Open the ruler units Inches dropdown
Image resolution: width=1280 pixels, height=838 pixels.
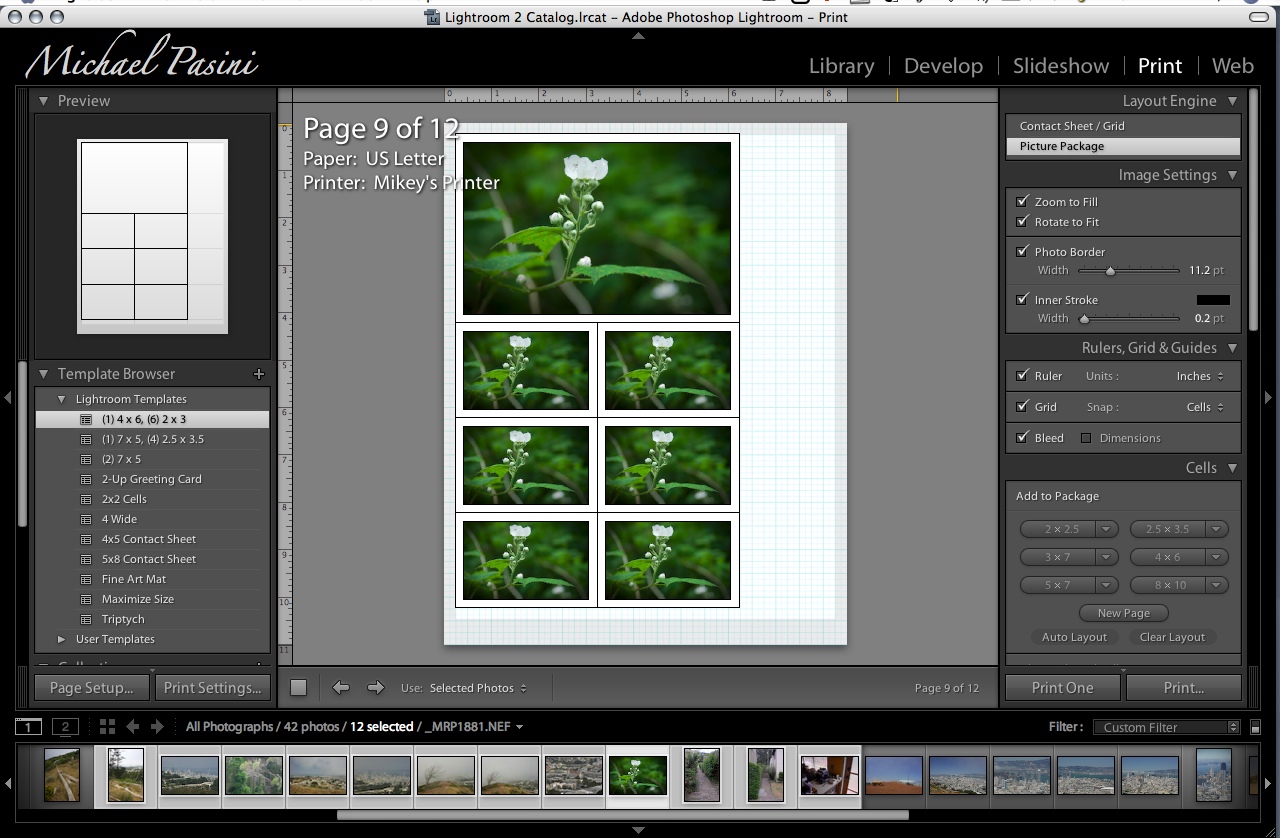(1199, 376)
